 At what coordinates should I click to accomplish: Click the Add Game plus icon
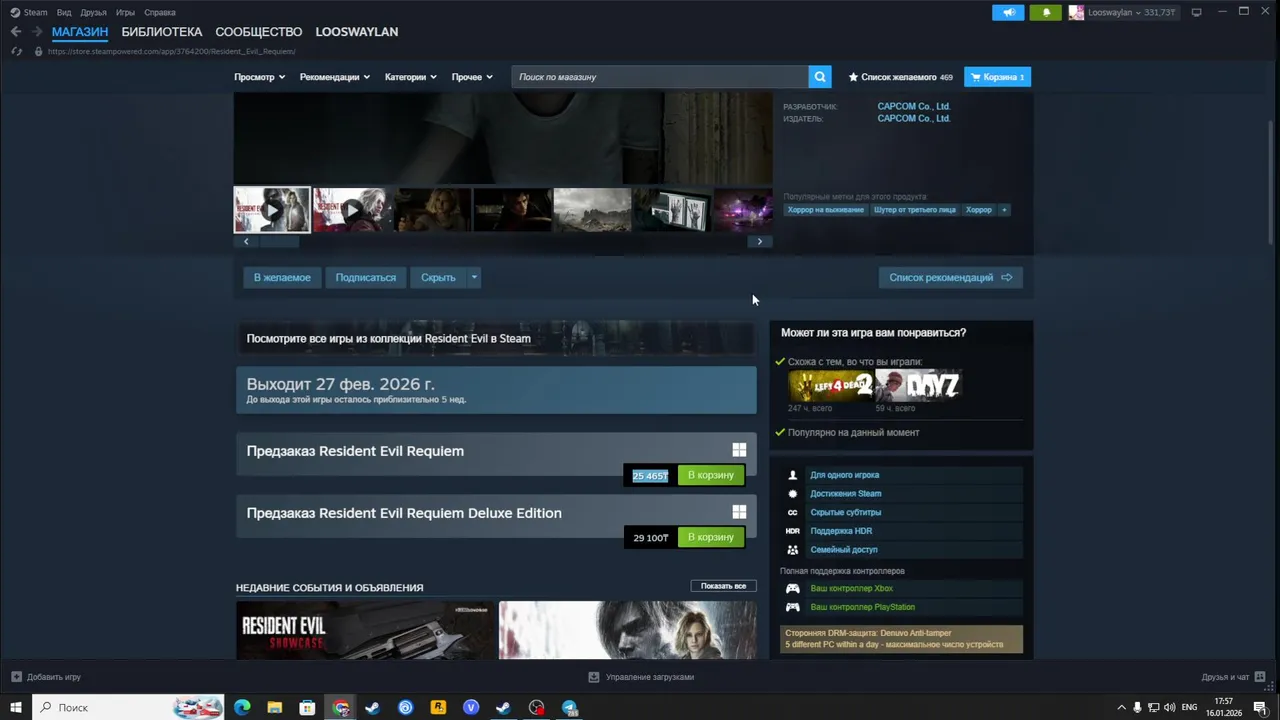pyautogui.click(x=16, y=677)
